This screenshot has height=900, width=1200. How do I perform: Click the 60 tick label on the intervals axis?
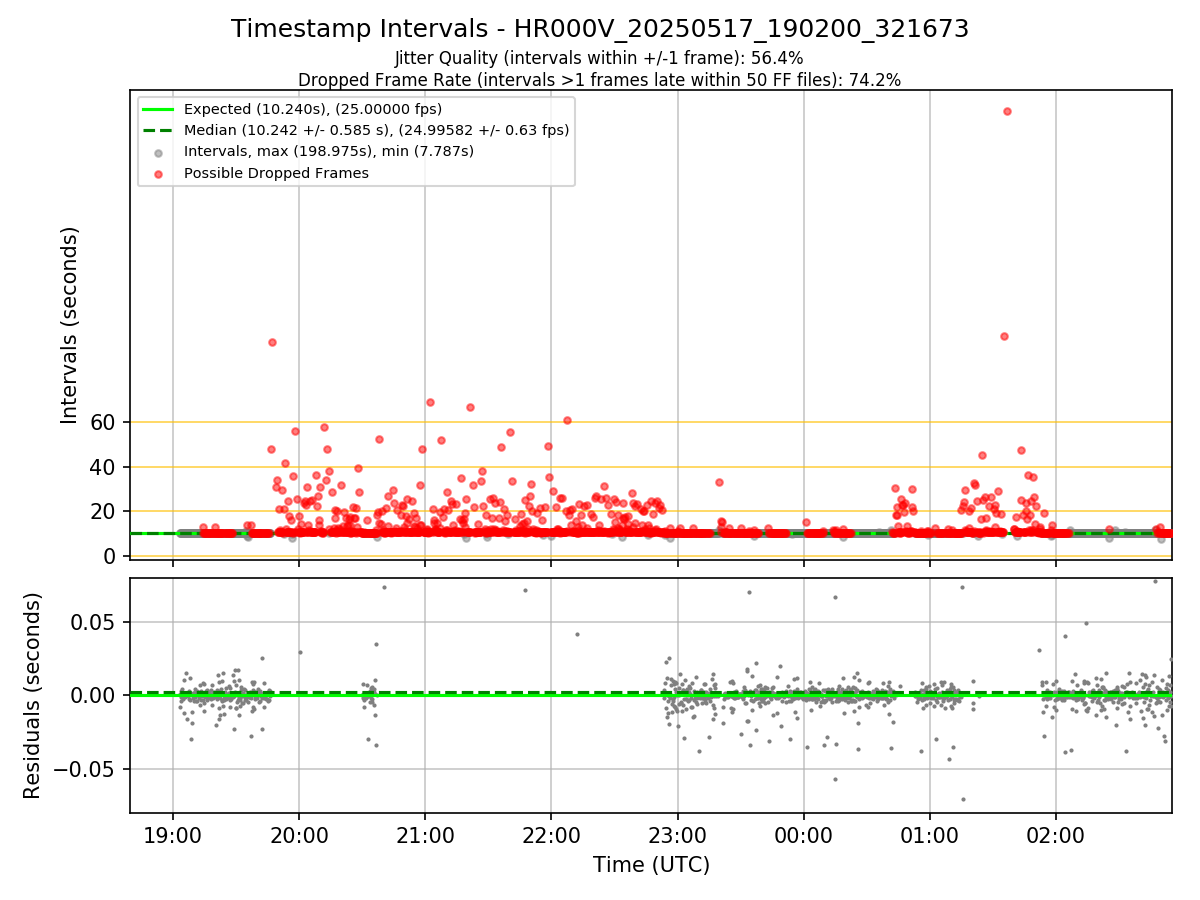click(x=104, y=422)
